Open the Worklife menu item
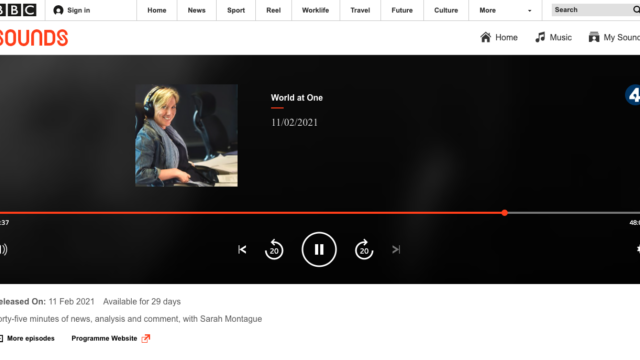640x360 pixels. point(316,10)
